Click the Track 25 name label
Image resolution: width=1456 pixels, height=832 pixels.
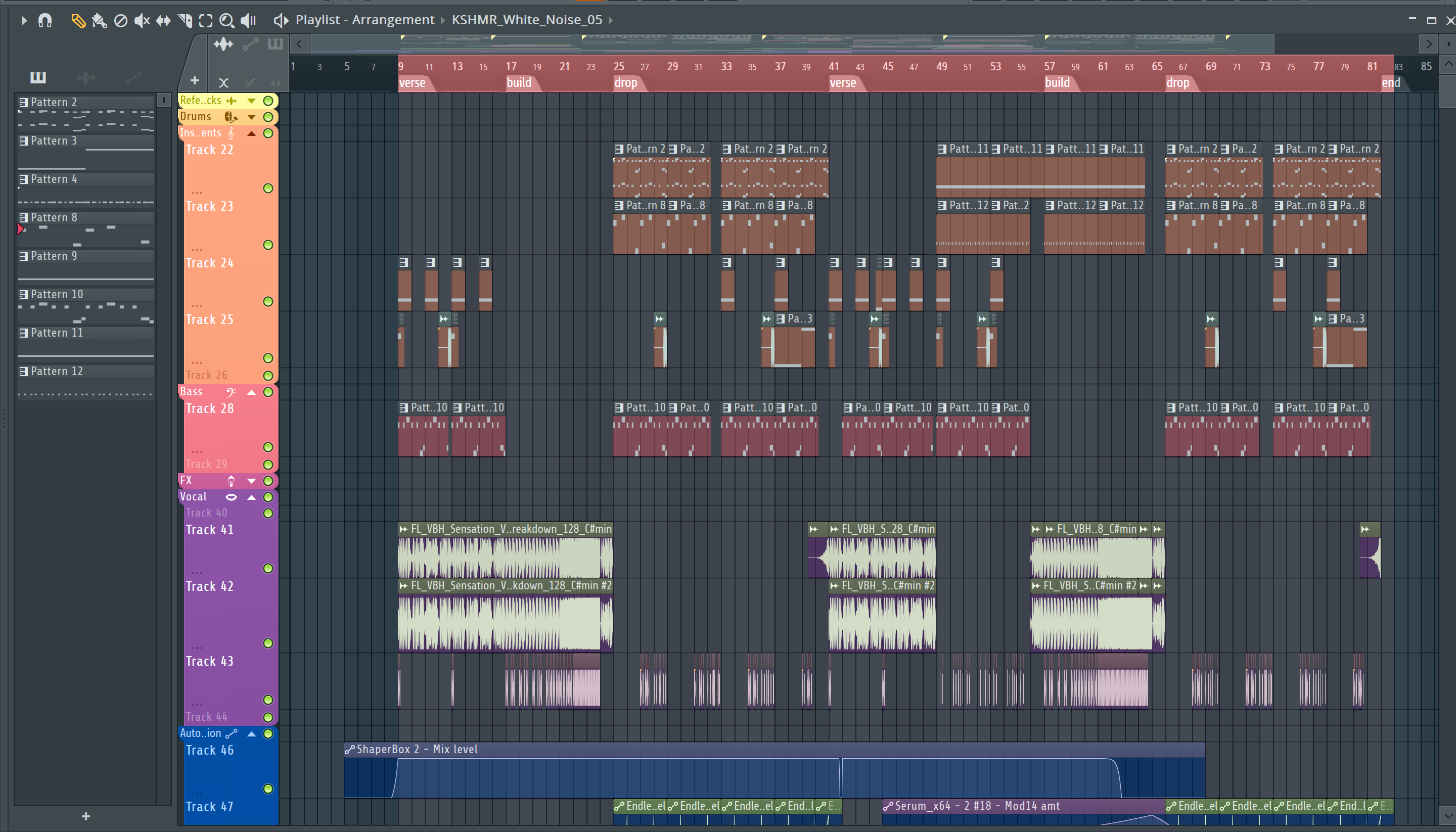210,320
